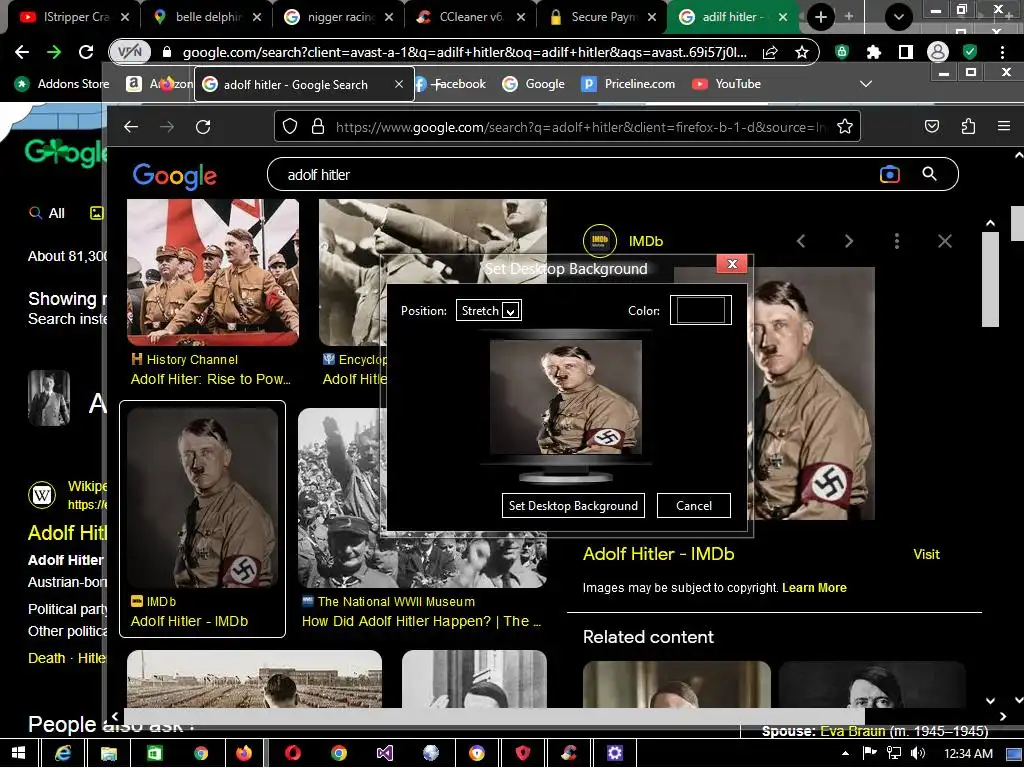The image size is (1024, 768).
Task: Click the Windows Start button
Action: [18, 754]
